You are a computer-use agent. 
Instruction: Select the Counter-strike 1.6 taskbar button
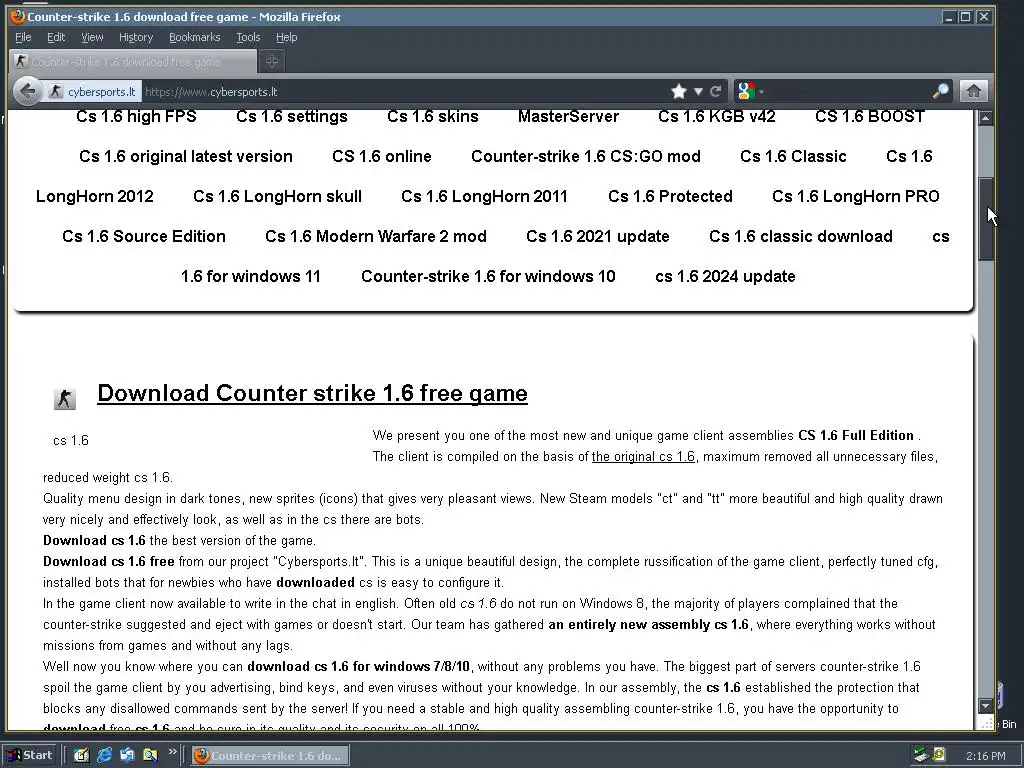pyautogui.click(x=270, y=756)
